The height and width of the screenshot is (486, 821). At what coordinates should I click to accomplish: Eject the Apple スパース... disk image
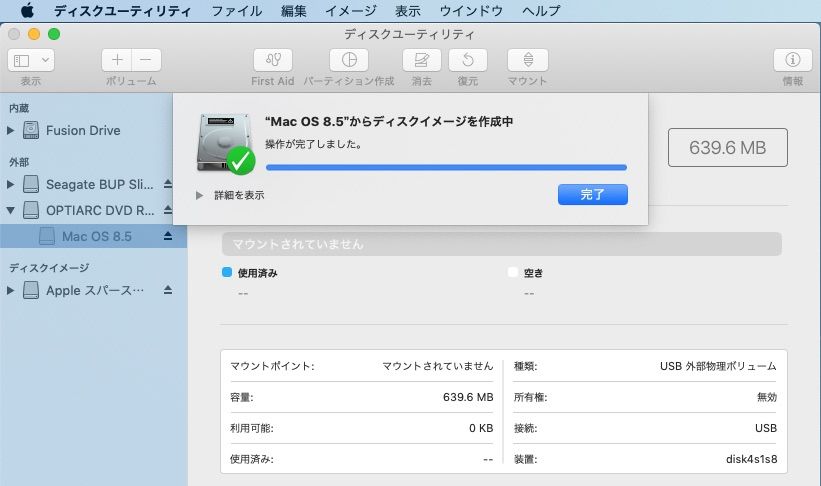[x=168, y=290]
